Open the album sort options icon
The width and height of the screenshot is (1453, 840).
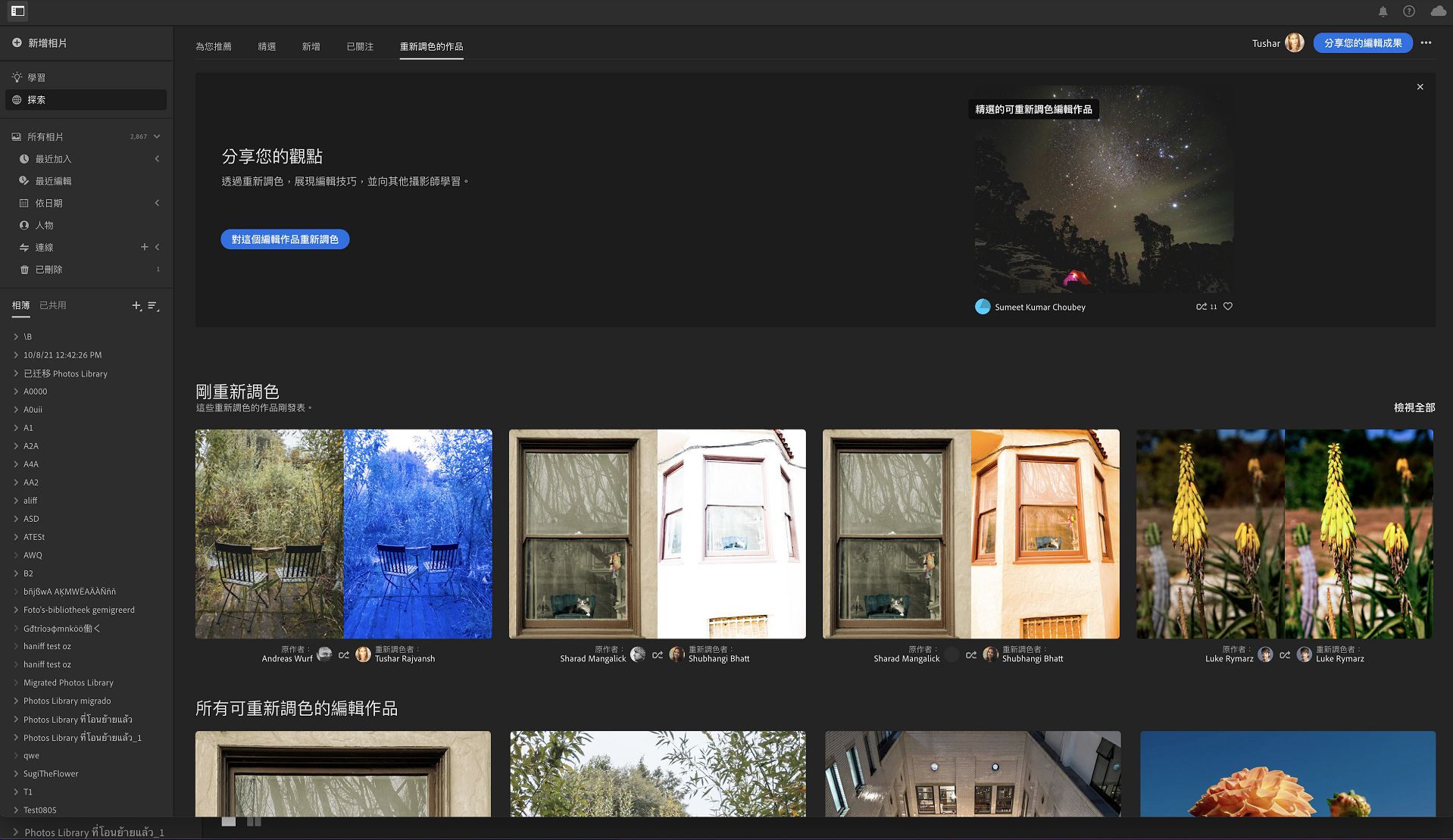153,305
